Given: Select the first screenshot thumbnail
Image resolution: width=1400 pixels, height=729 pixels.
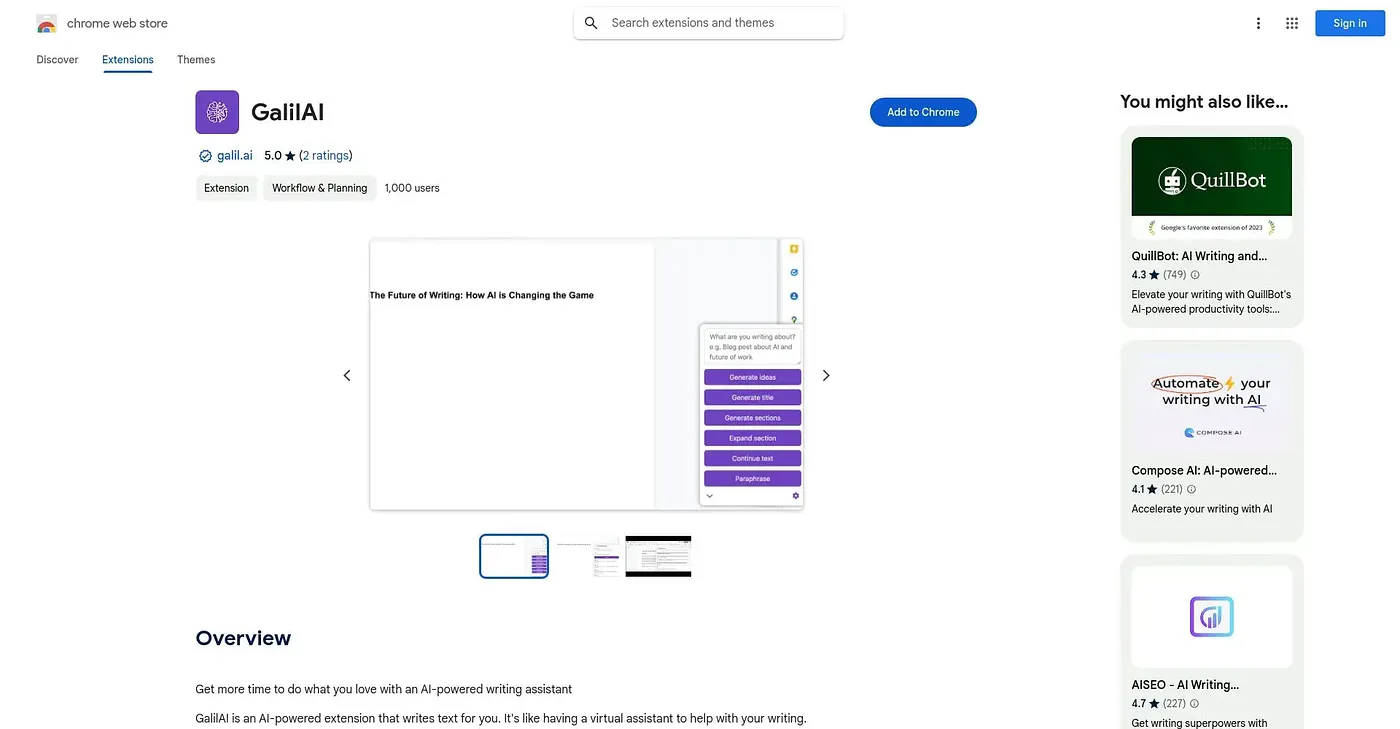Looking at the screenshot, I should [x=514, y=556].
